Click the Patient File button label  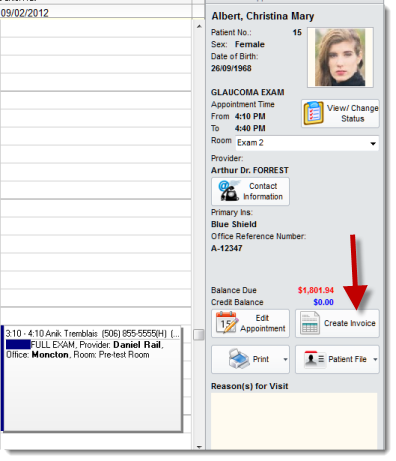(347, 359)
